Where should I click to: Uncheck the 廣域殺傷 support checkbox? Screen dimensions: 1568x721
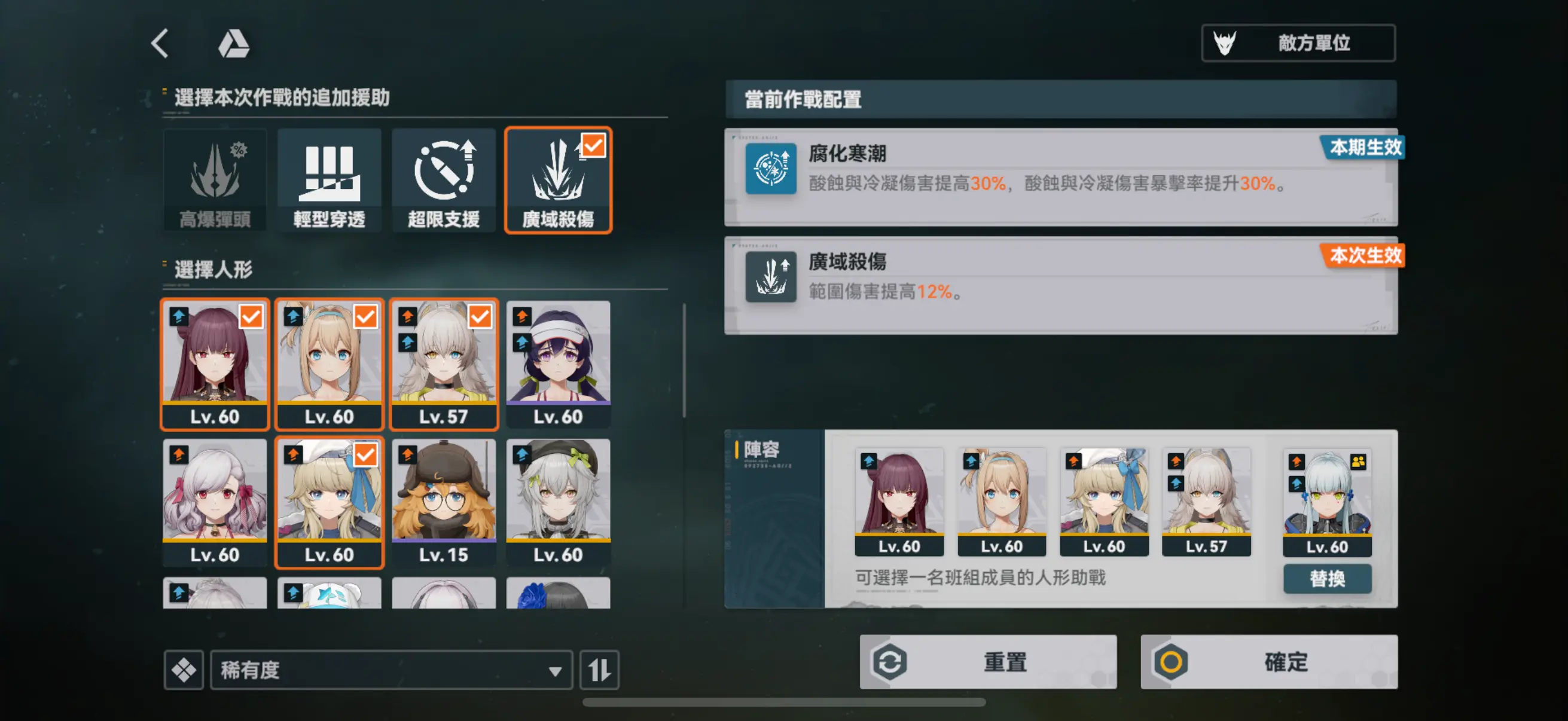pos(593,145)
